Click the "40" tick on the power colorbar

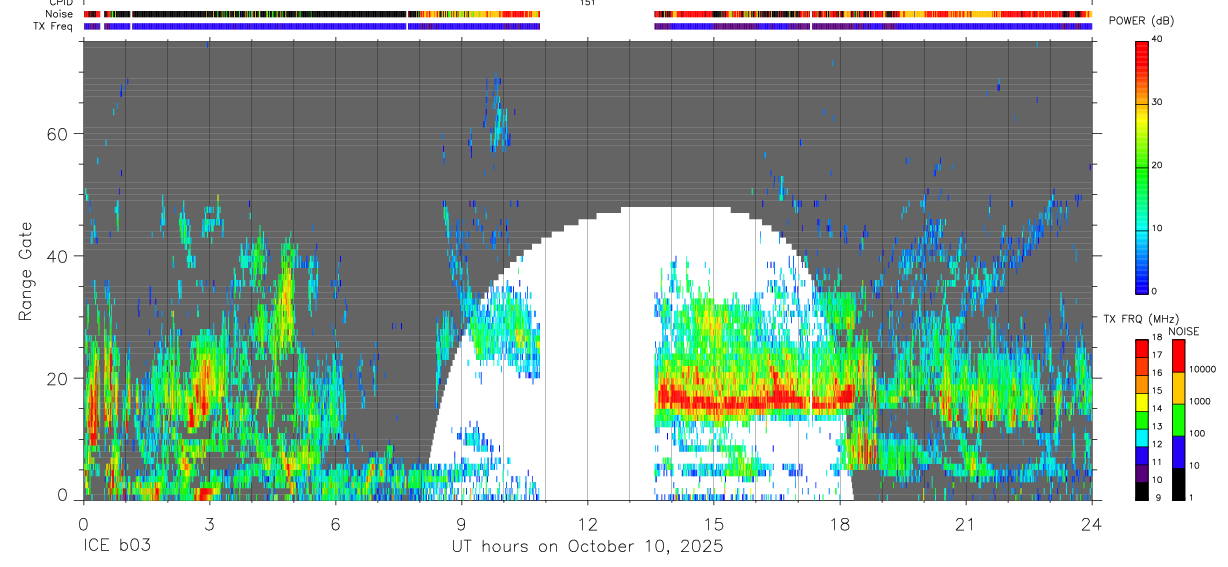tap(1157, 40)
